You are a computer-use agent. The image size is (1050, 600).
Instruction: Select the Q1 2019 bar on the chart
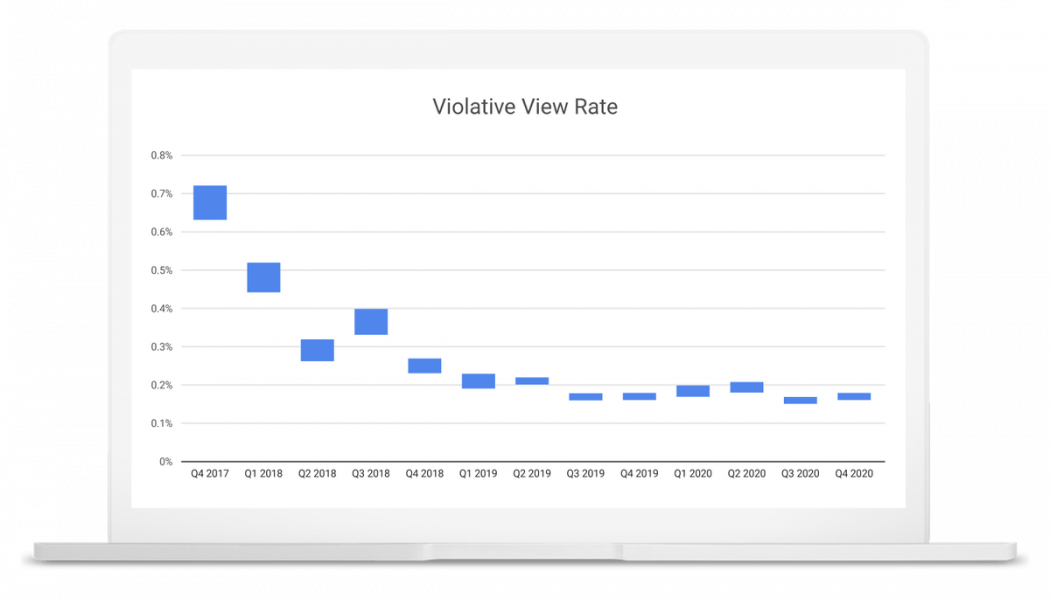[477, 380]
